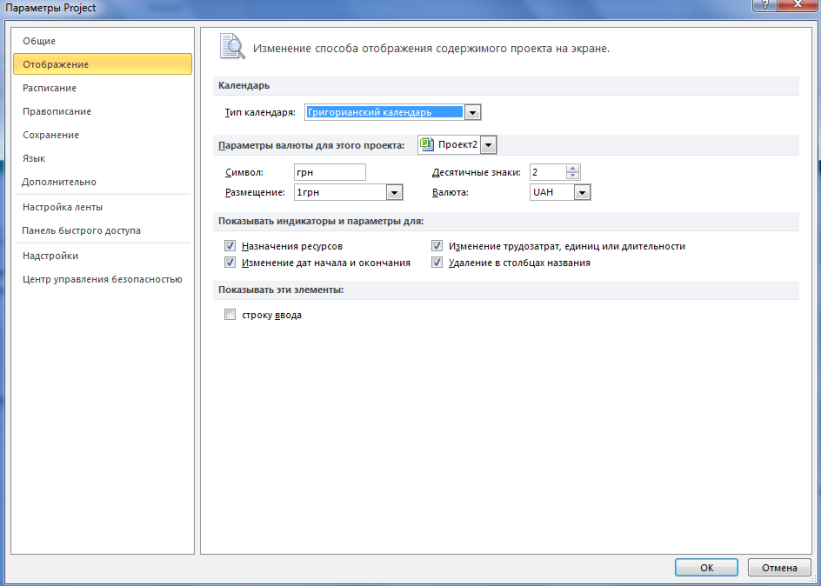Click the UAH currency field
Image resolution: width=821 pixels, height=586 pixels.
pyautogui.click(x=552, y=193)
